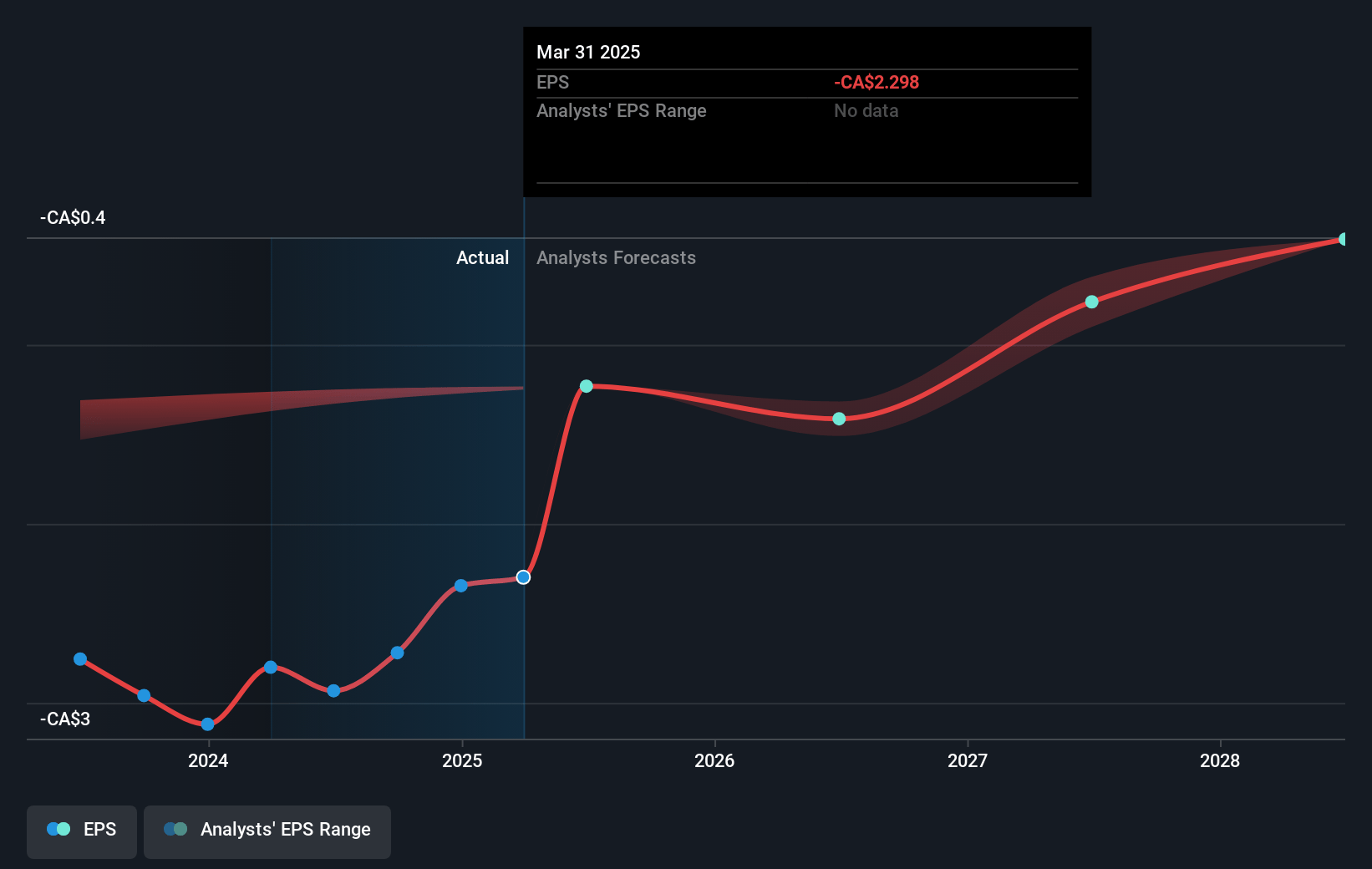Click the highlighted Mar 31 2025 data point
The height and width of the screenshot is (869, 1372).
point(523,577)
